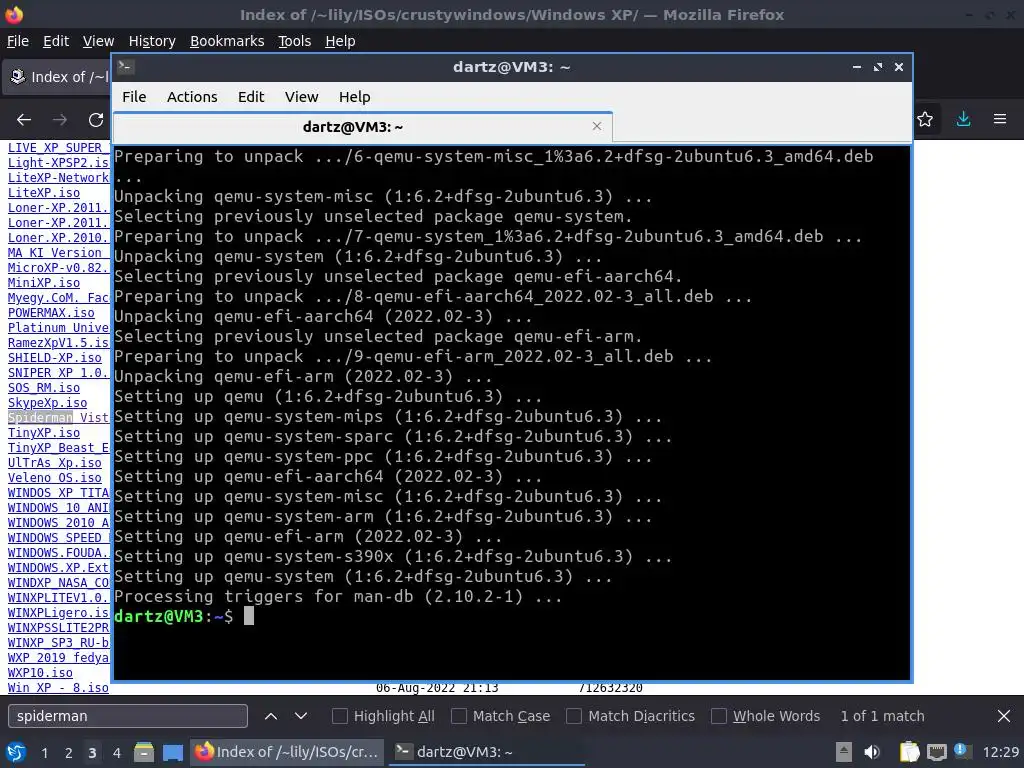Open Firefox downloads panel

pos(963,119)
